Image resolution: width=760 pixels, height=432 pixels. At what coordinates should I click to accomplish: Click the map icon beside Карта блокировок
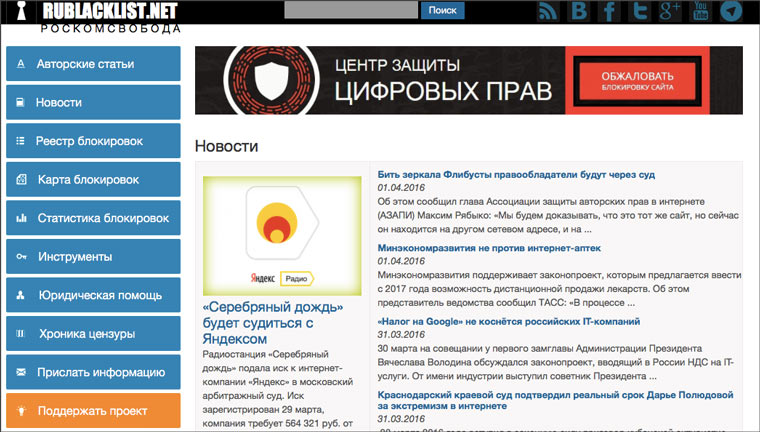tap(21, 179)
